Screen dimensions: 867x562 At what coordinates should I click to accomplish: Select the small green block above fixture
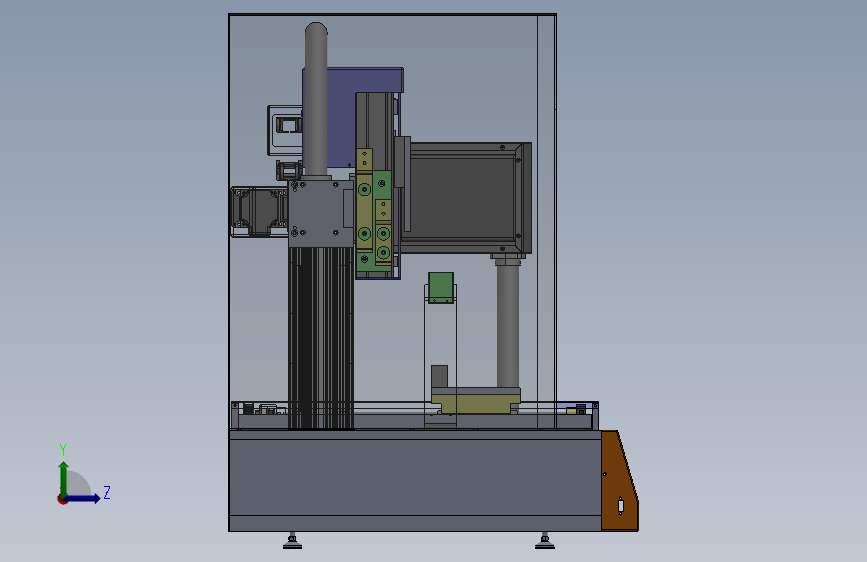pos(441,288)
